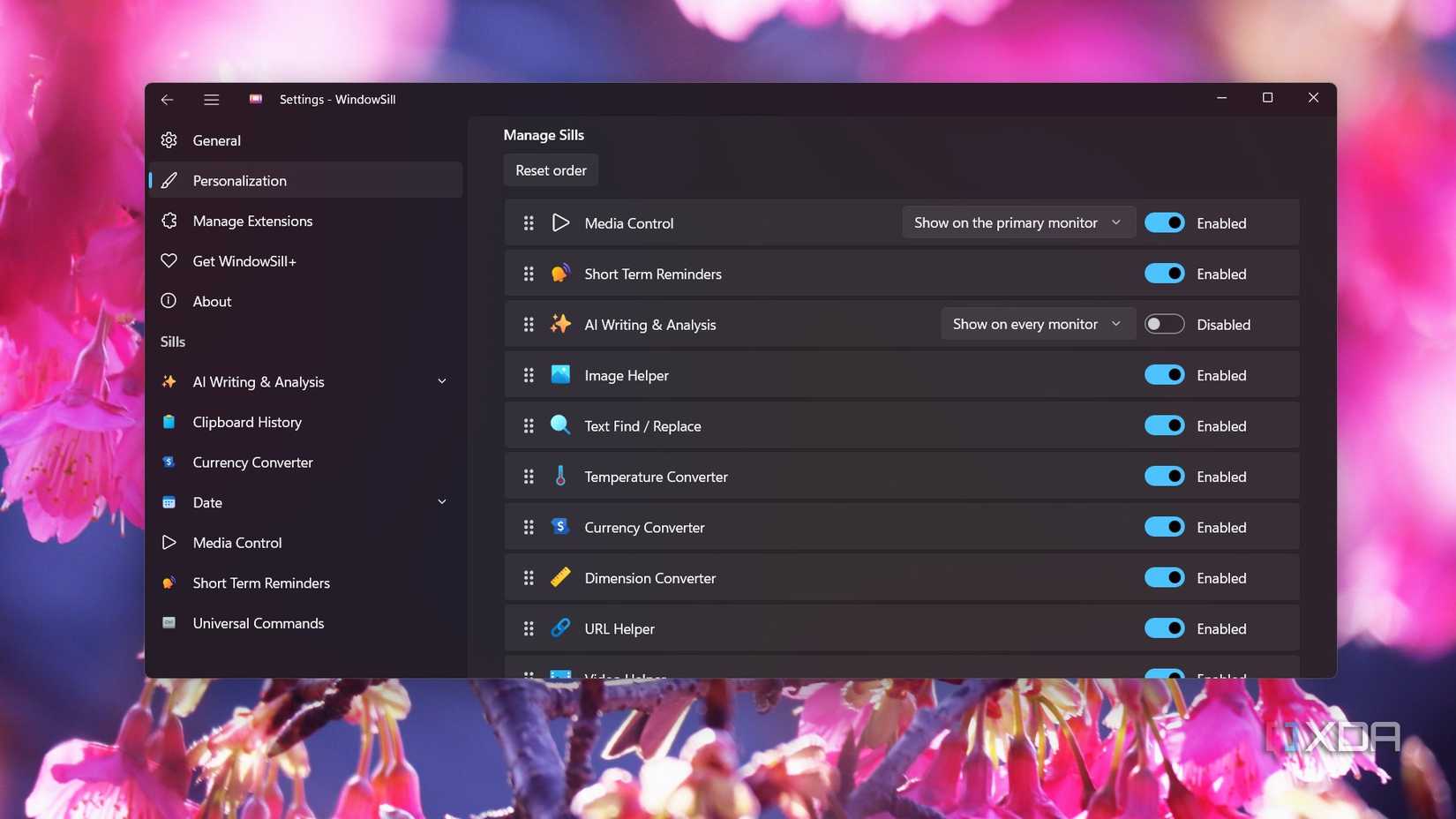Open Manage Extensions page

click(305, 221)
